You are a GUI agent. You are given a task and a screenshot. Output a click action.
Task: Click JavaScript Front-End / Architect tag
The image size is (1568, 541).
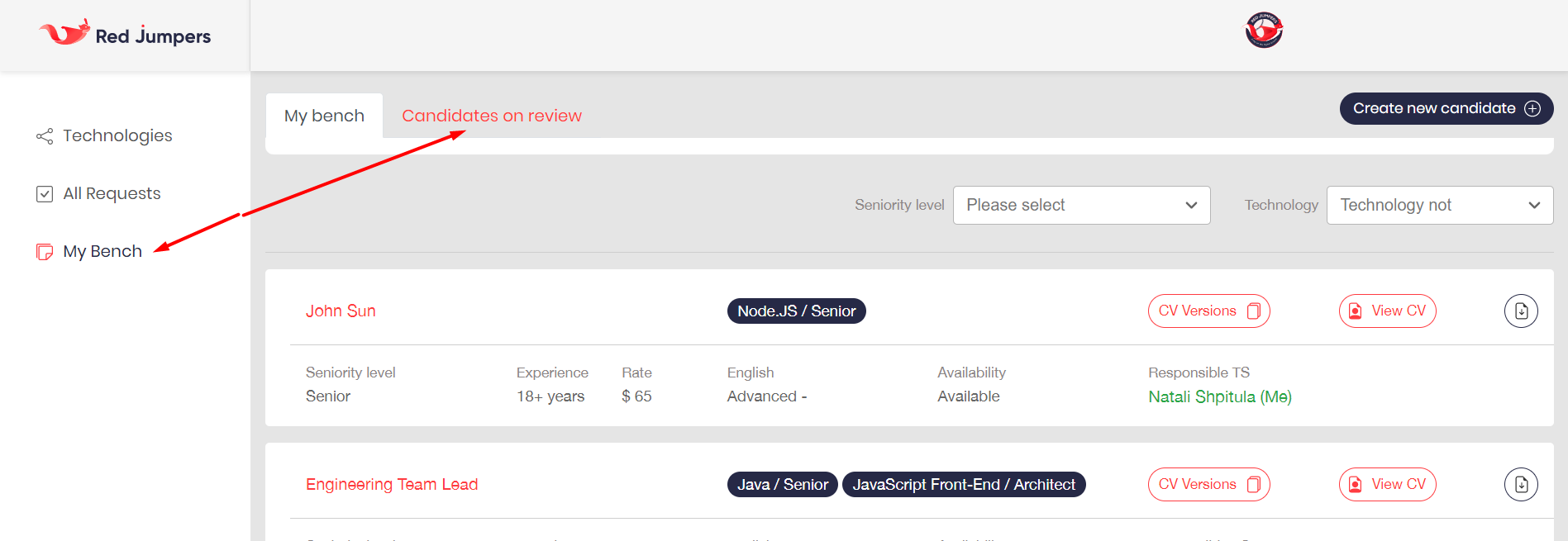click(x=964, y=485)
